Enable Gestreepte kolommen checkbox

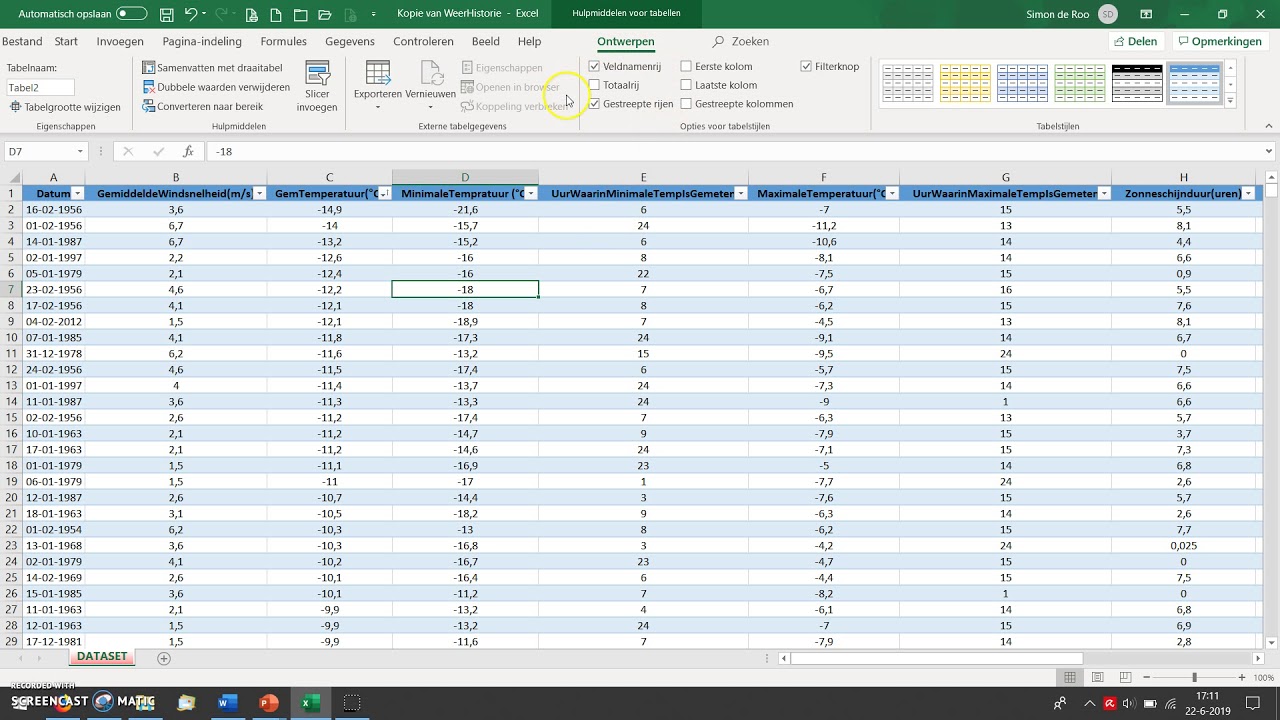[686, 104]
